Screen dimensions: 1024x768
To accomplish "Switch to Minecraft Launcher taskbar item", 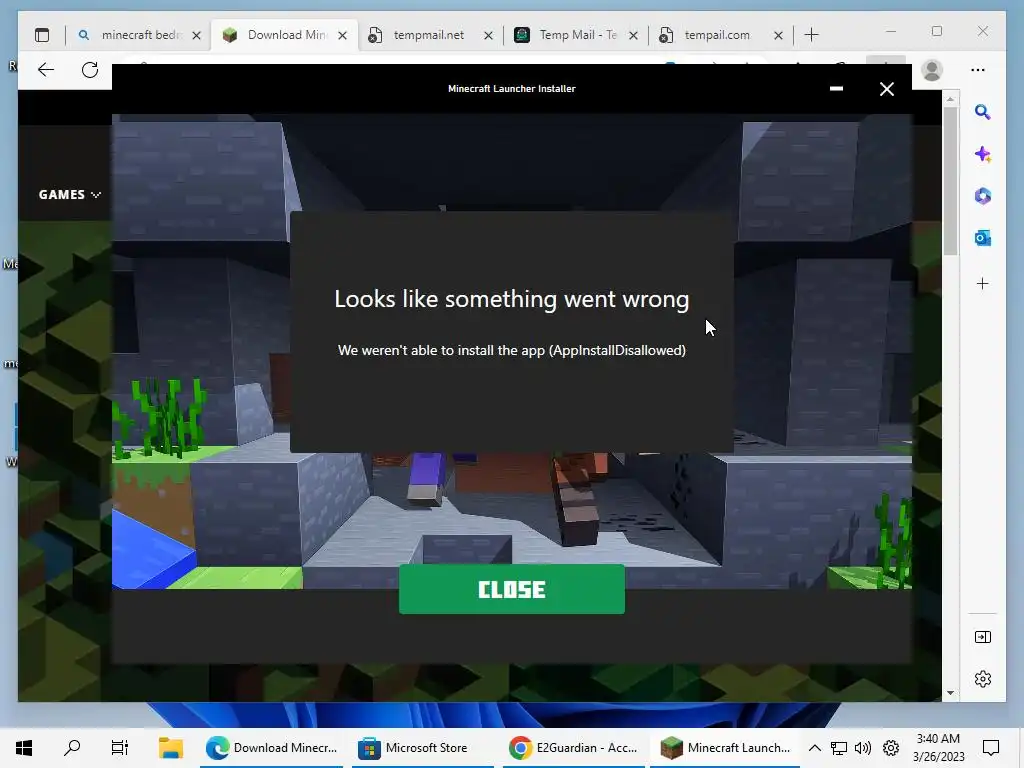I will coord(726,748).
